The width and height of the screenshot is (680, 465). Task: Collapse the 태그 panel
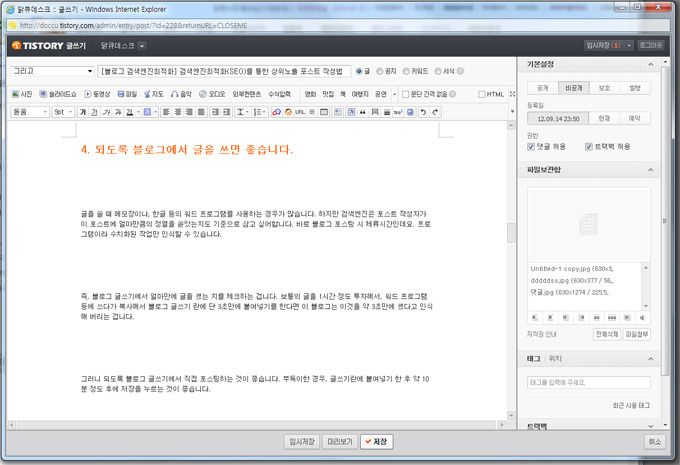(651, 359)
